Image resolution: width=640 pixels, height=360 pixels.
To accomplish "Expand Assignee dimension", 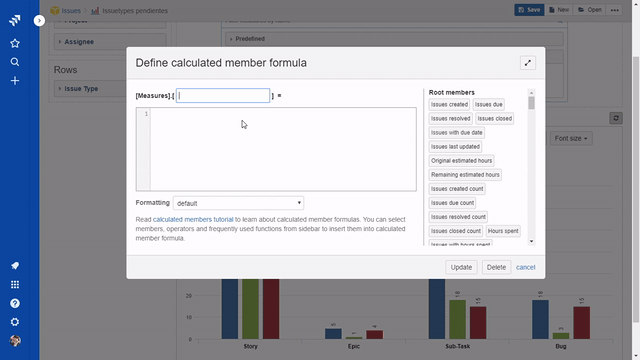I will click(110, 42).
